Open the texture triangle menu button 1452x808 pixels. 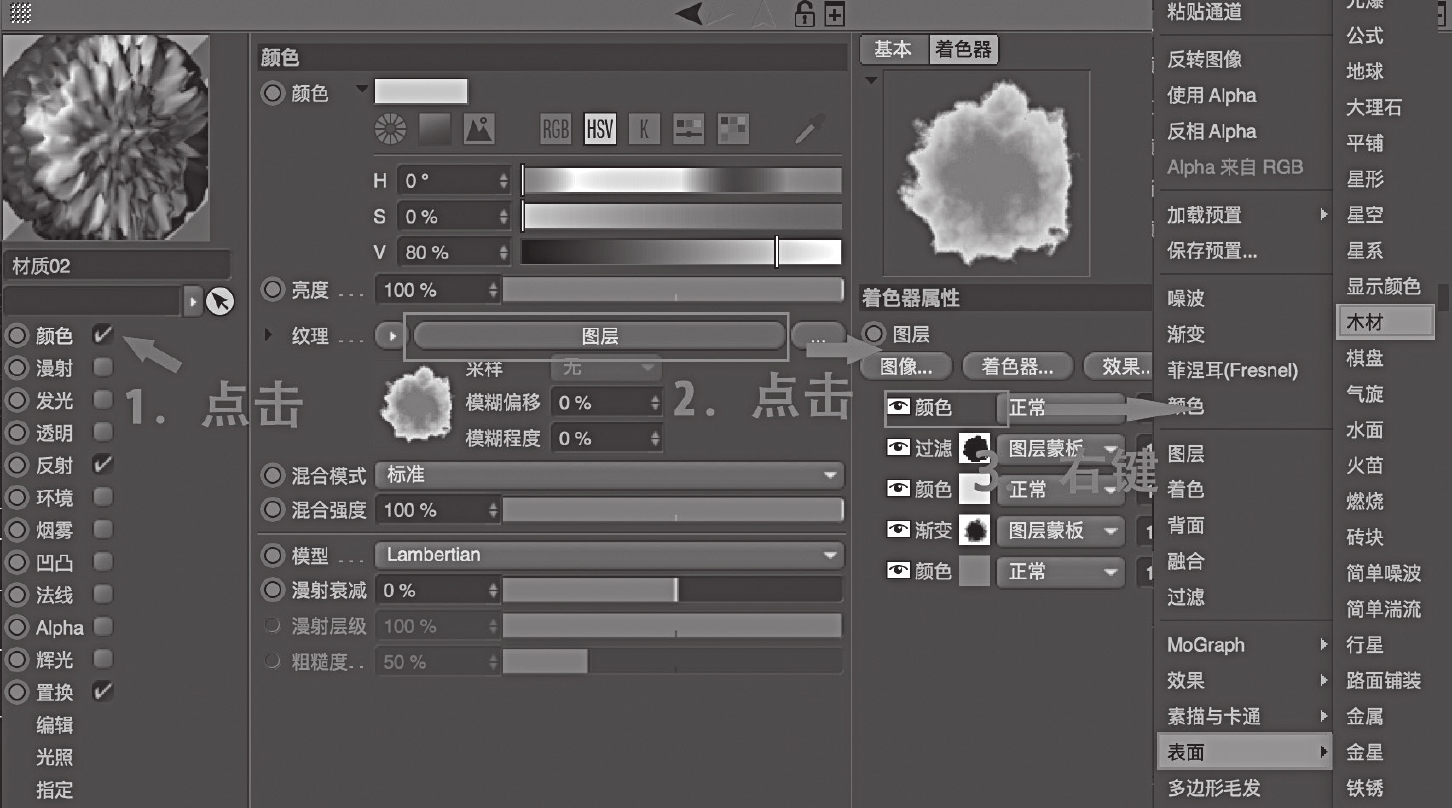tap(389, 337)
